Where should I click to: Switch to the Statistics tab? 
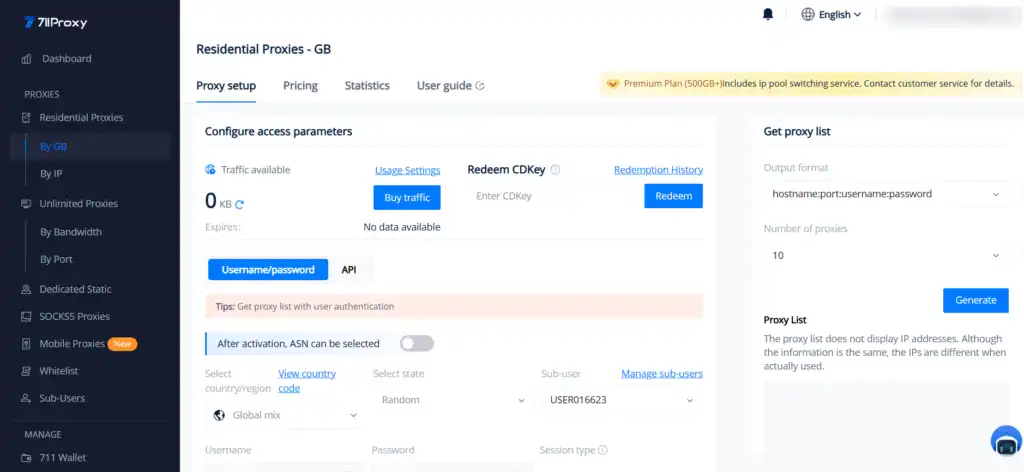tap(367, 86)
